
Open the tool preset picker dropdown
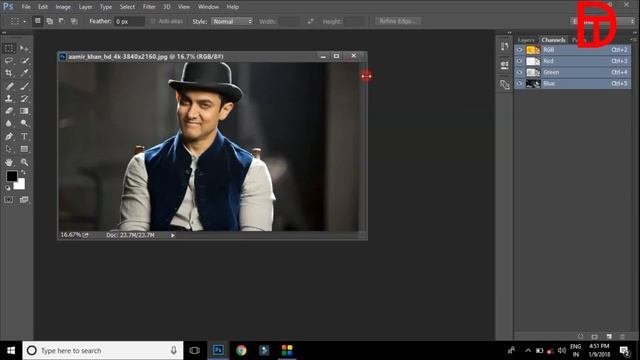coord(18,21)
